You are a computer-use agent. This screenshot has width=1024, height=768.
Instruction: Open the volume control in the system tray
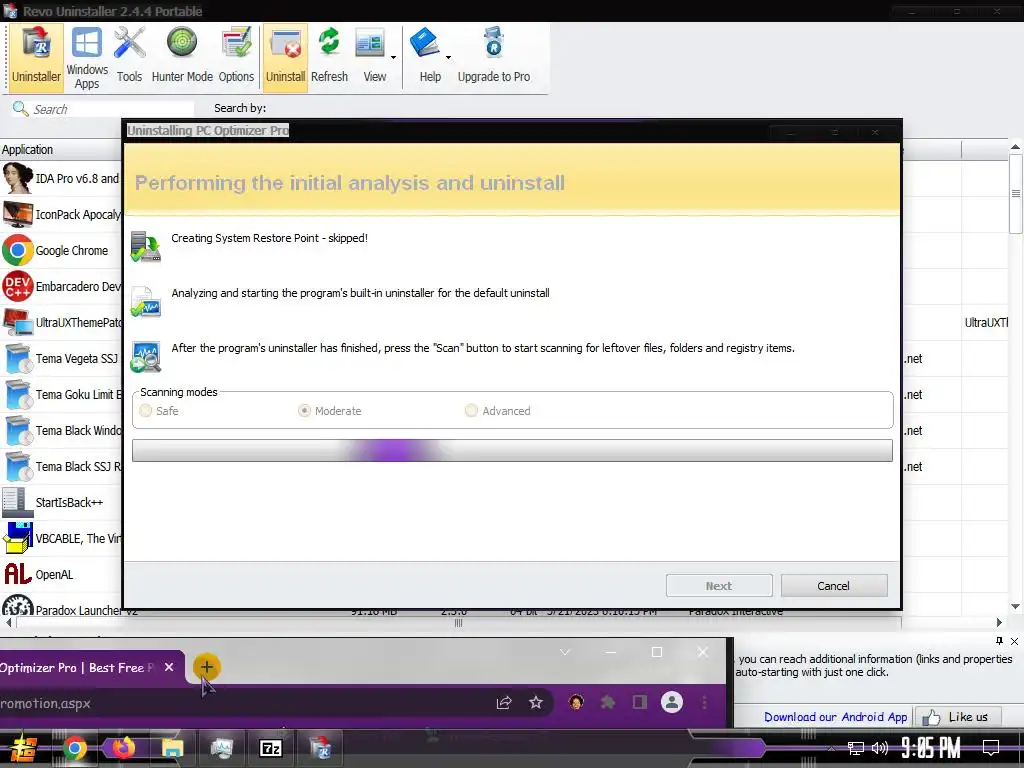point(880,748)
